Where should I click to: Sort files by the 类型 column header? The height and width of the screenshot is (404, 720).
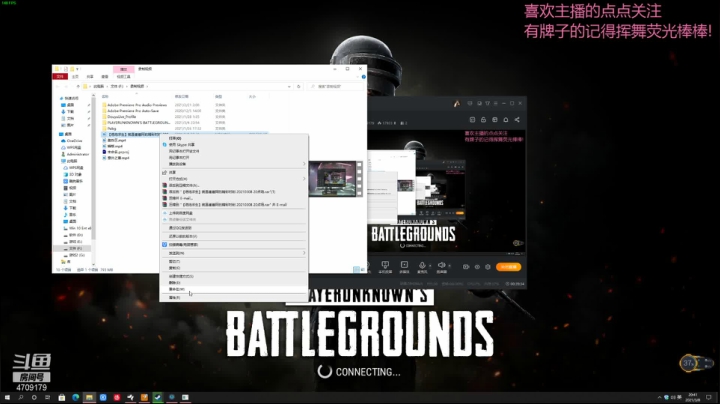[219, 97]
